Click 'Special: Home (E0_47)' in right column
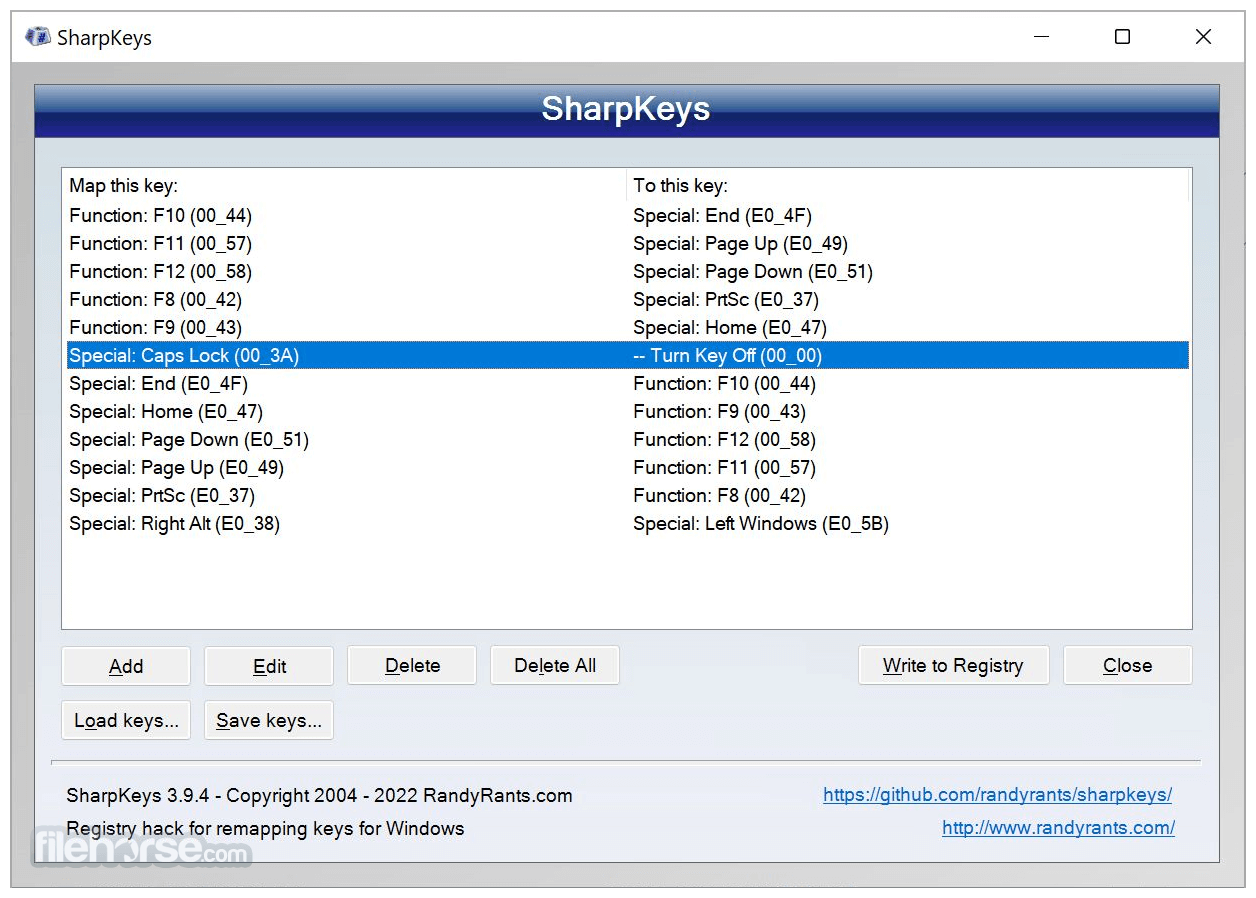1256x898 pixels. [x=730, y=327]
